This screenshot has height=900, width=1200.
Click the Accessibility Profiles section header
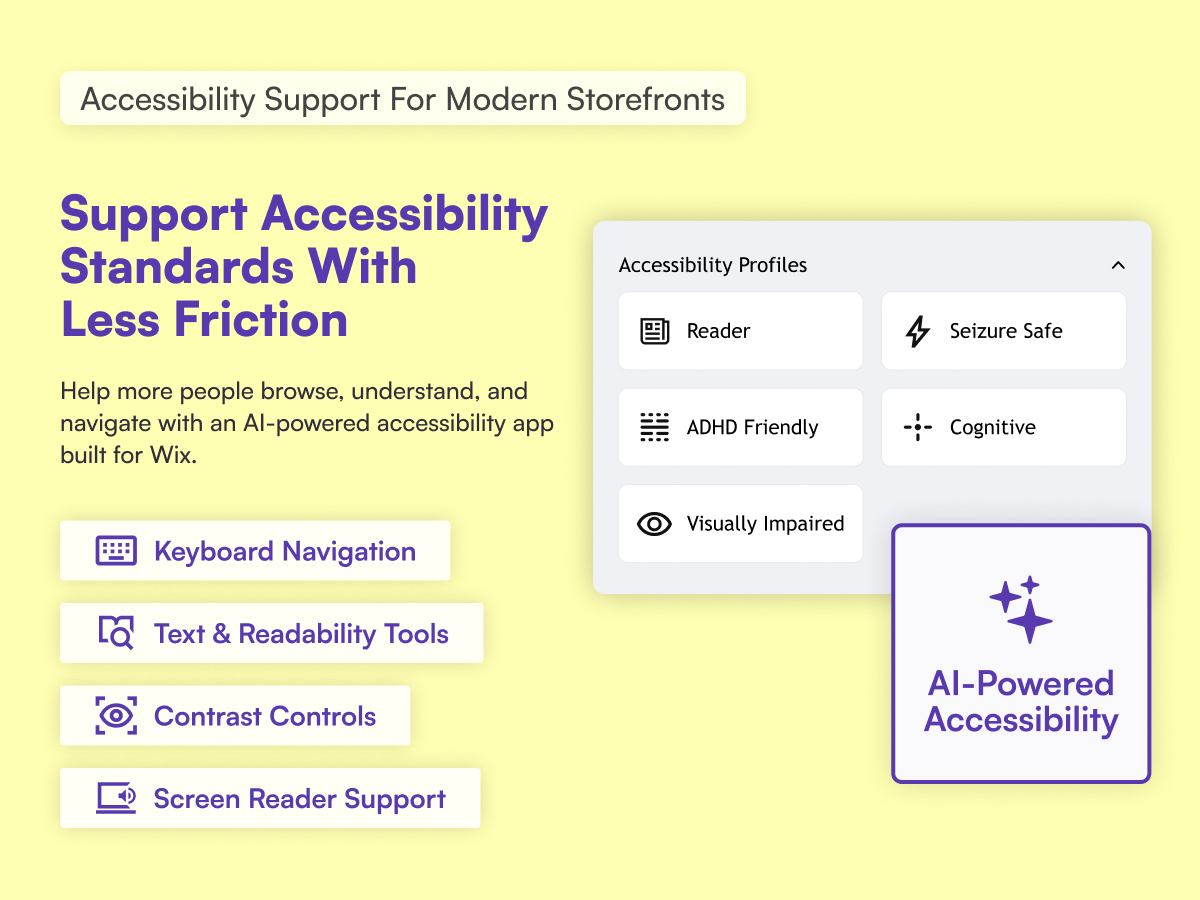pos(713,265)
